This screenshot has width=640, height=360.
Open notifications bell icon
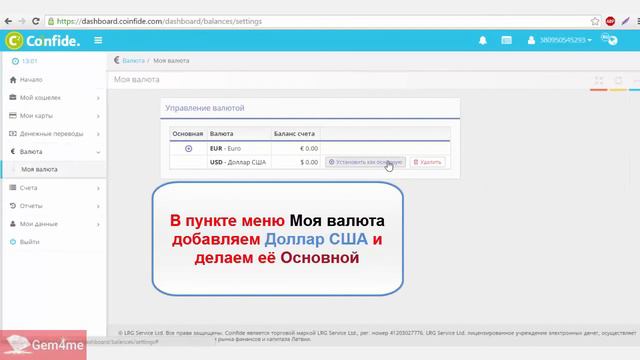[x=482, y=40]
